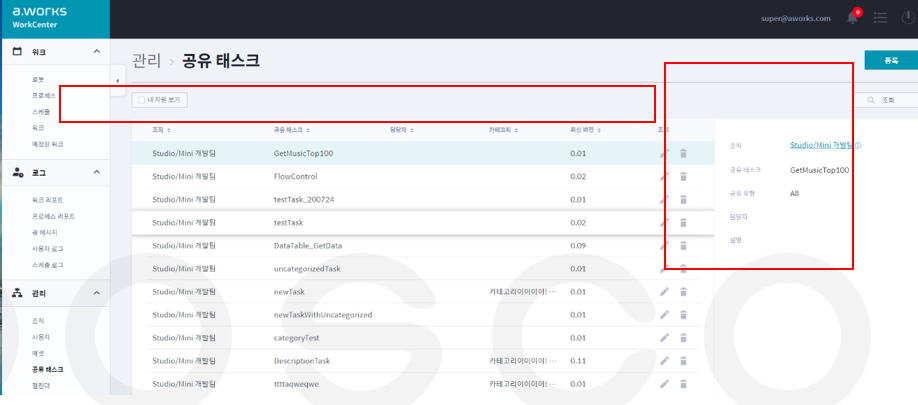
Task: Select the testTask_200724 task name
Action: pos(304,200)
